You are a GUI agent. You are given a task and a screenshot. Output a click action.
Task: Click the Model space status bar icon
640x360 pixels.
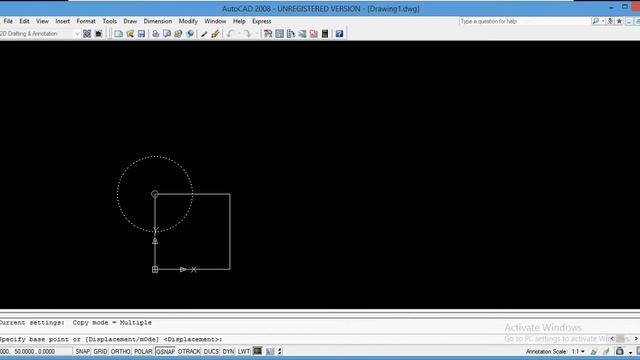coord(258,351)
